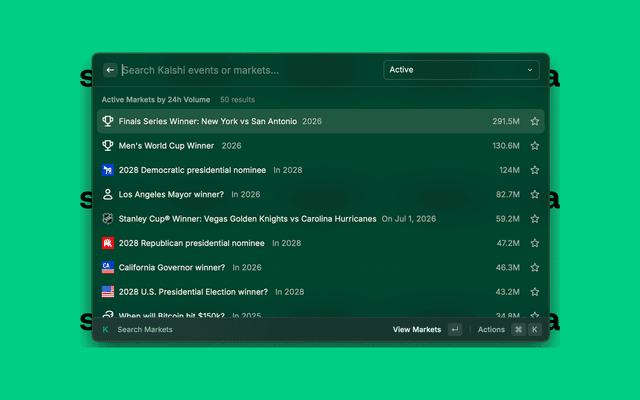
Task: Click the 59.2M volume value
Action: pyautogui.click(x=508, y=219)
